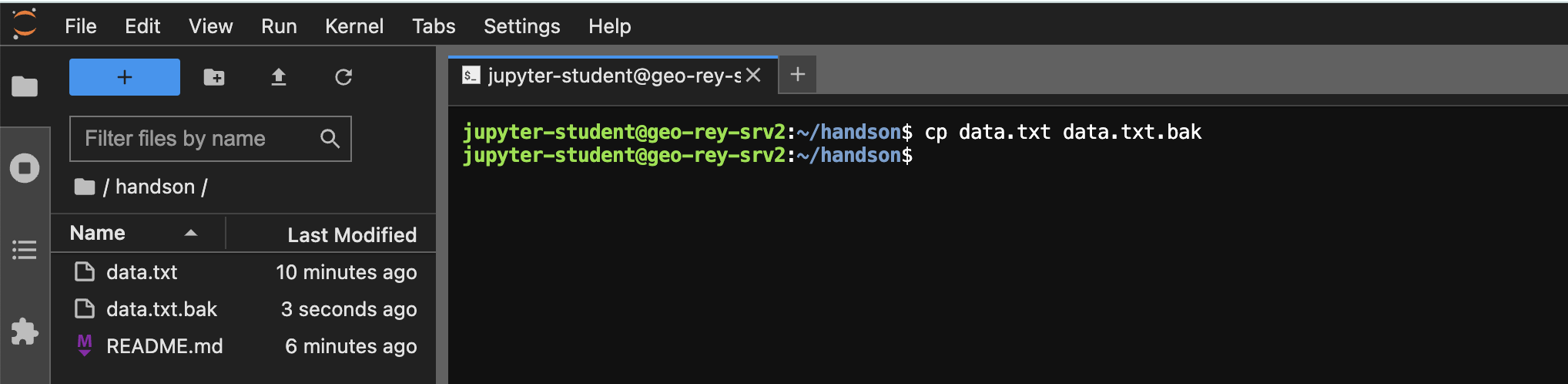Sort files by Last Modified column
The image size is (1568, 384).
pos(351,234)
